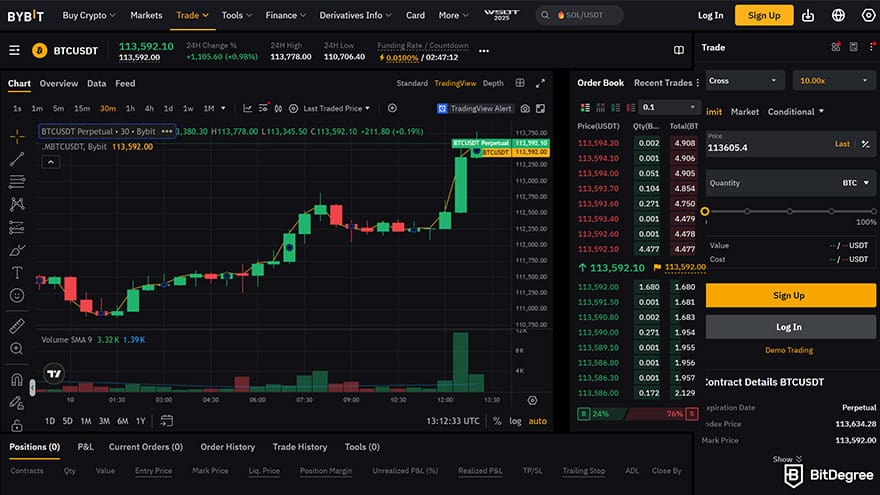Open the indicators chart icon

[x=248, y=108]
